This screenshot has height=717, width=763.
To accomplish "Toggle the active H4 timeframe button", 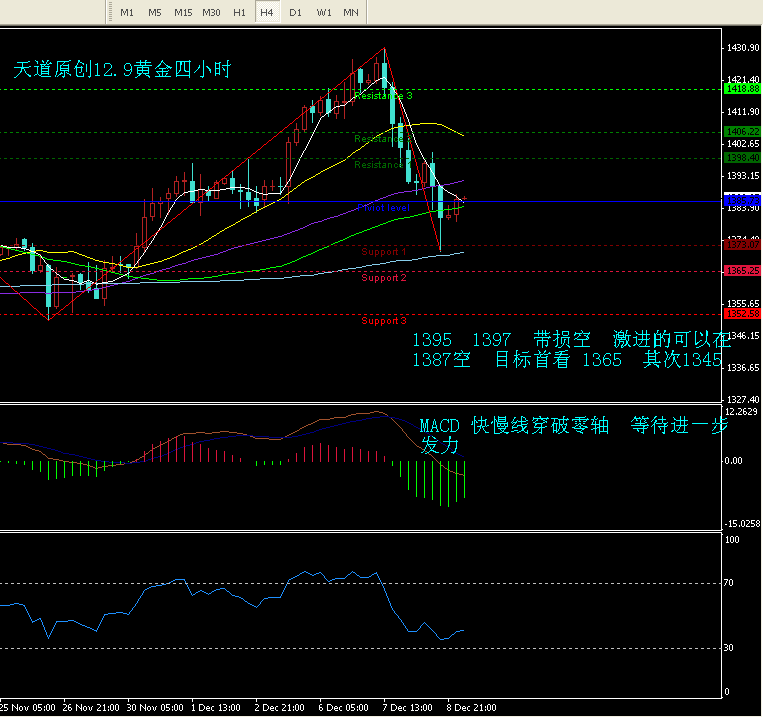I will [x=267, y=12].
